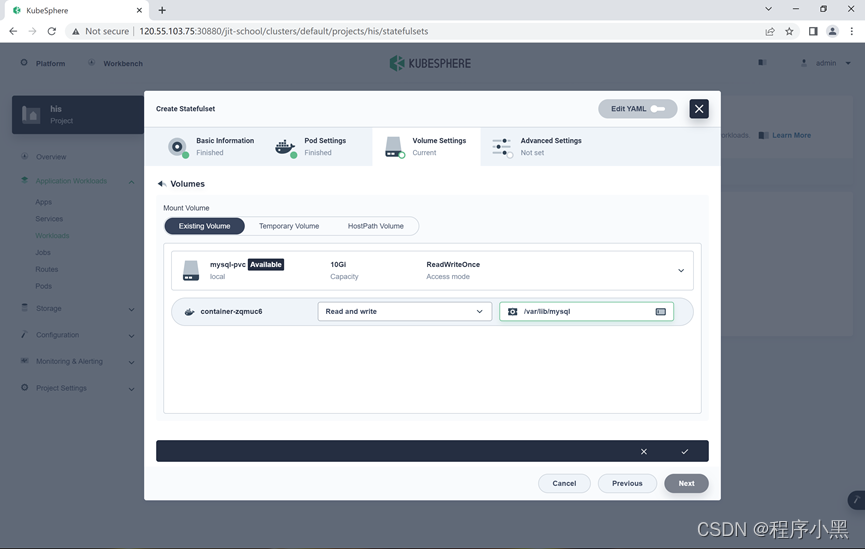Click the share page icon in address bar

(770, 31)
